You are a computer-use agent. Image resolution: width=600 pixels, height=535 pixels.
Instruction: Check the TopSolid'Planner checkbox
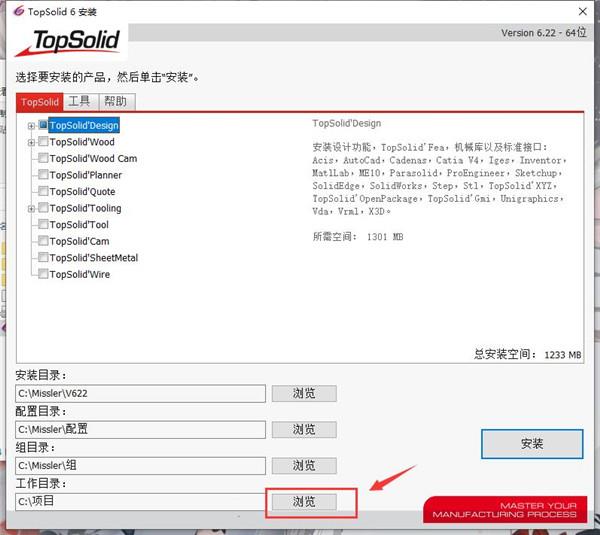coord(43,175)
